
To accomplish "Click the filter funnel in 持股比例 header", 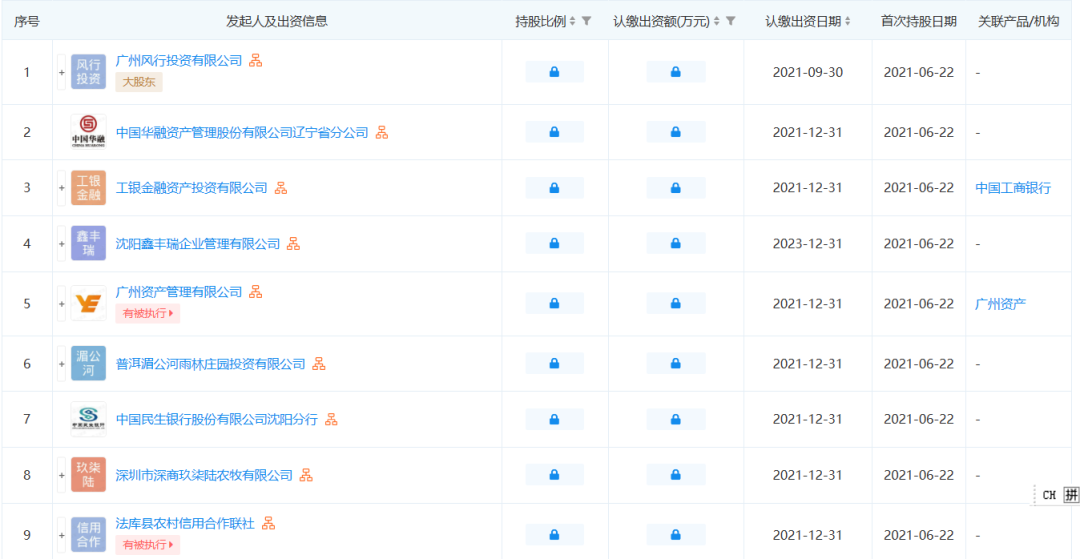I will [587, 21].
